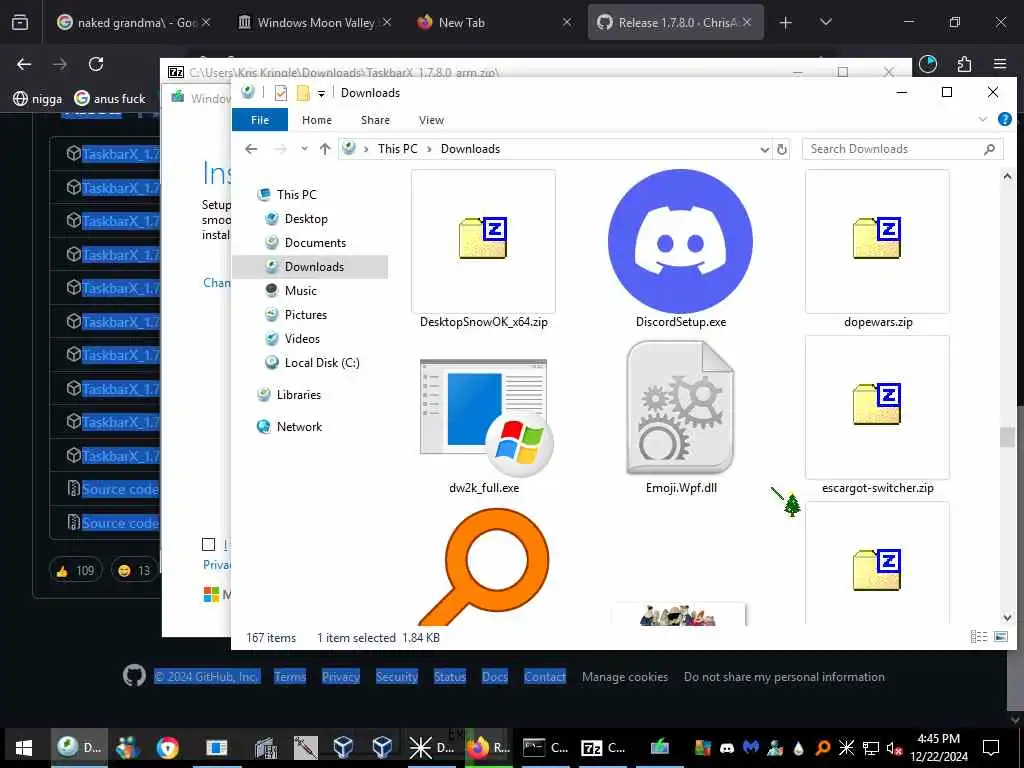Select the escargot-switcher.zip archive icon
Image resolution: width=1024 pixels, height=768 pixels.
tap(877, 407)
